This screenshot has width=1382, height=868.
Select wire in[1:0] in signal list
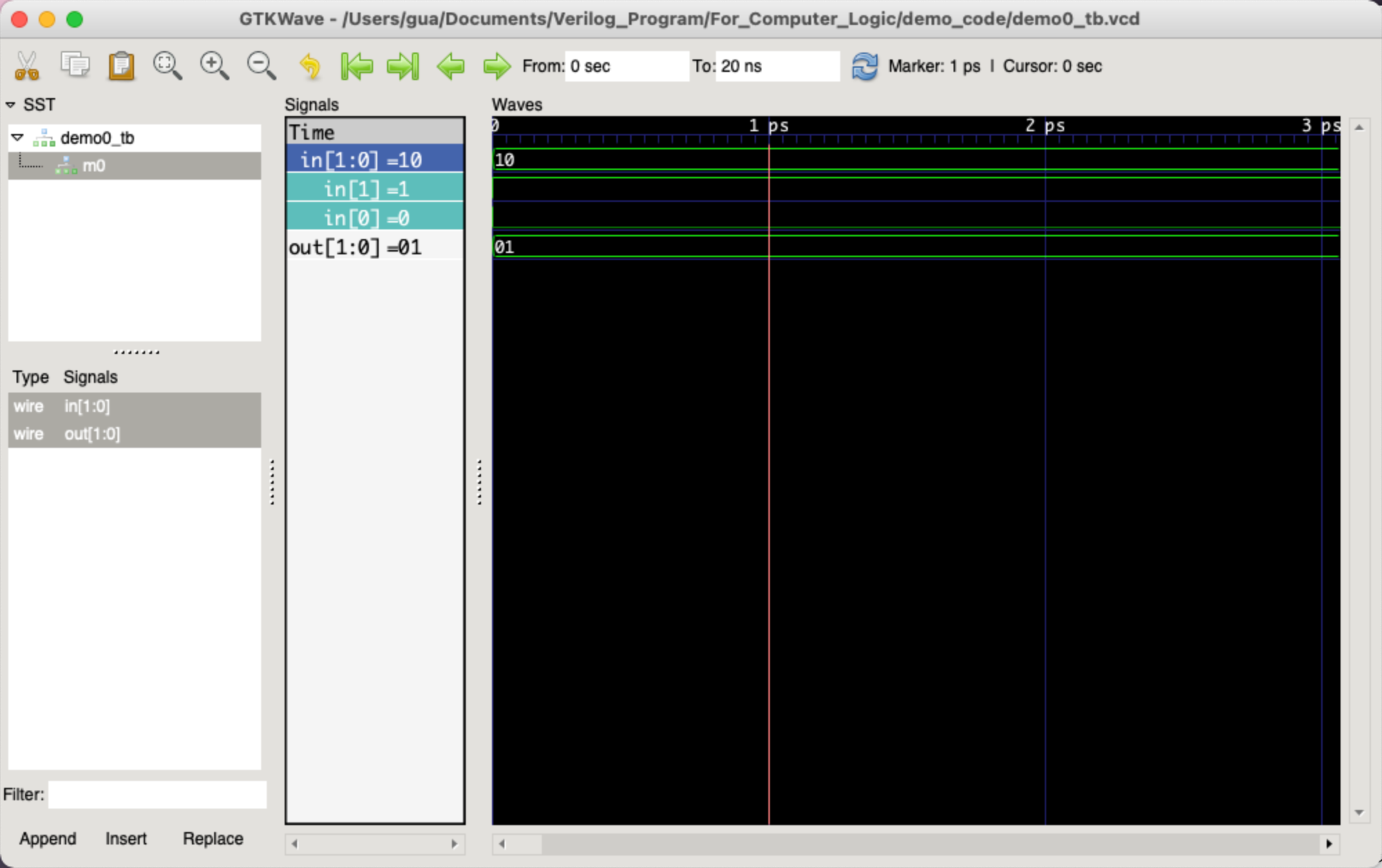pyautogui.click(x=135, y=406)
